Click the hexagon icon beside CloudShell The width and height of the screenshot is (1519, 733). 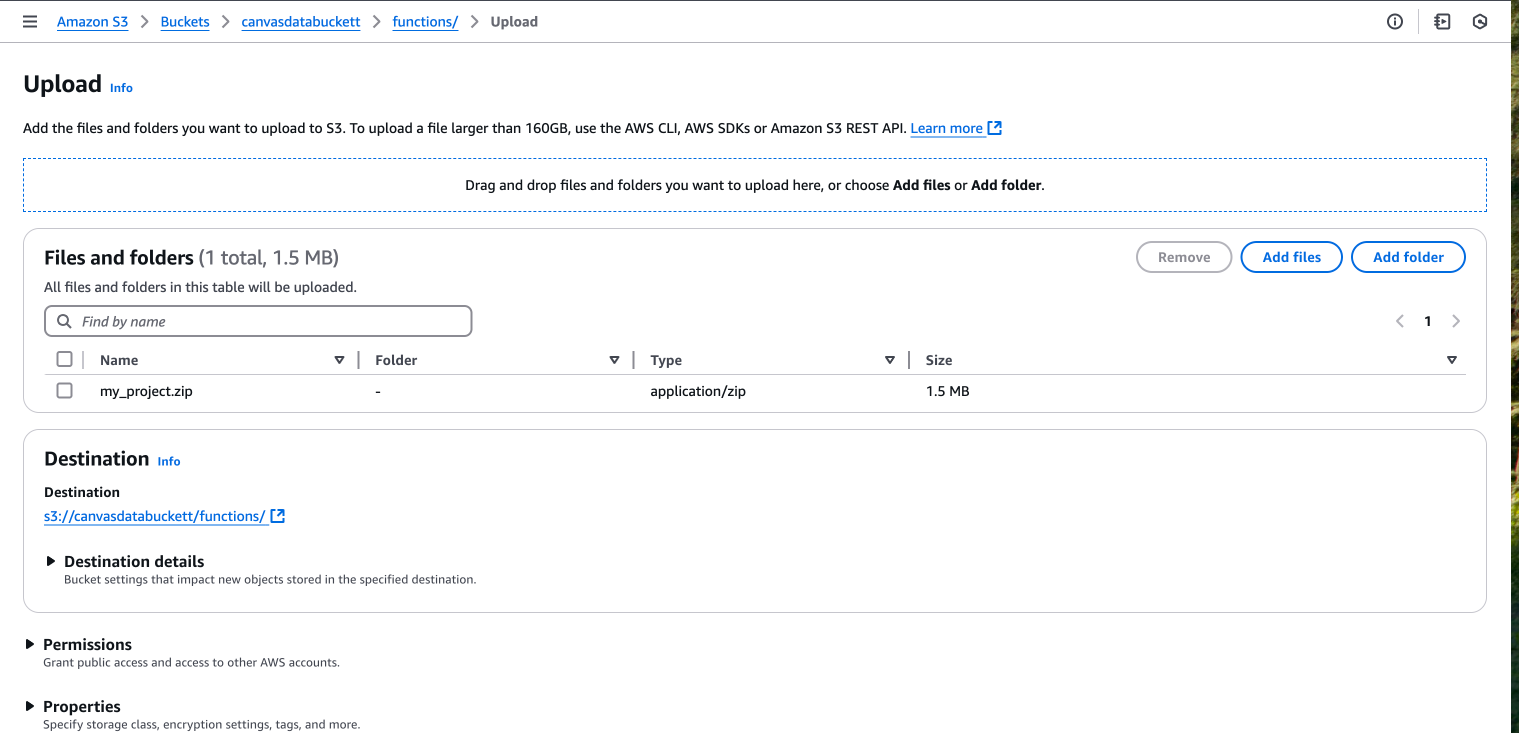1480,21
